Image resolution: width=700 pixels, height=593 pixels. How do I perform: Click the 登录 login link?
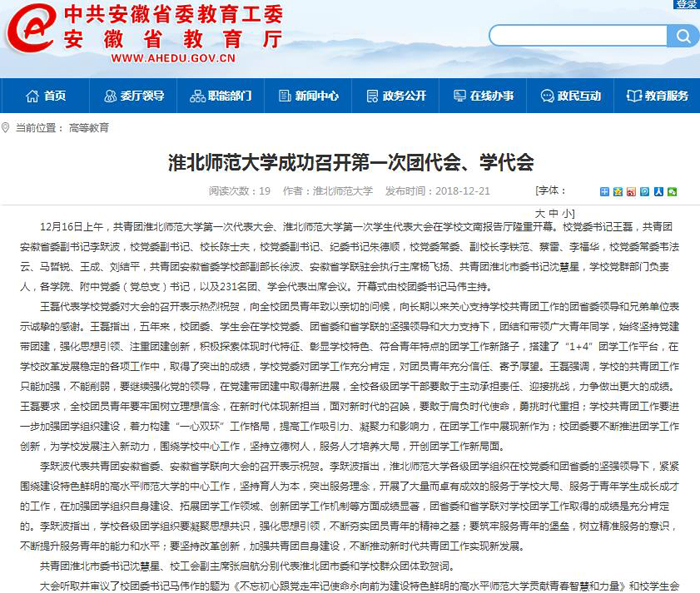[686, 4]
